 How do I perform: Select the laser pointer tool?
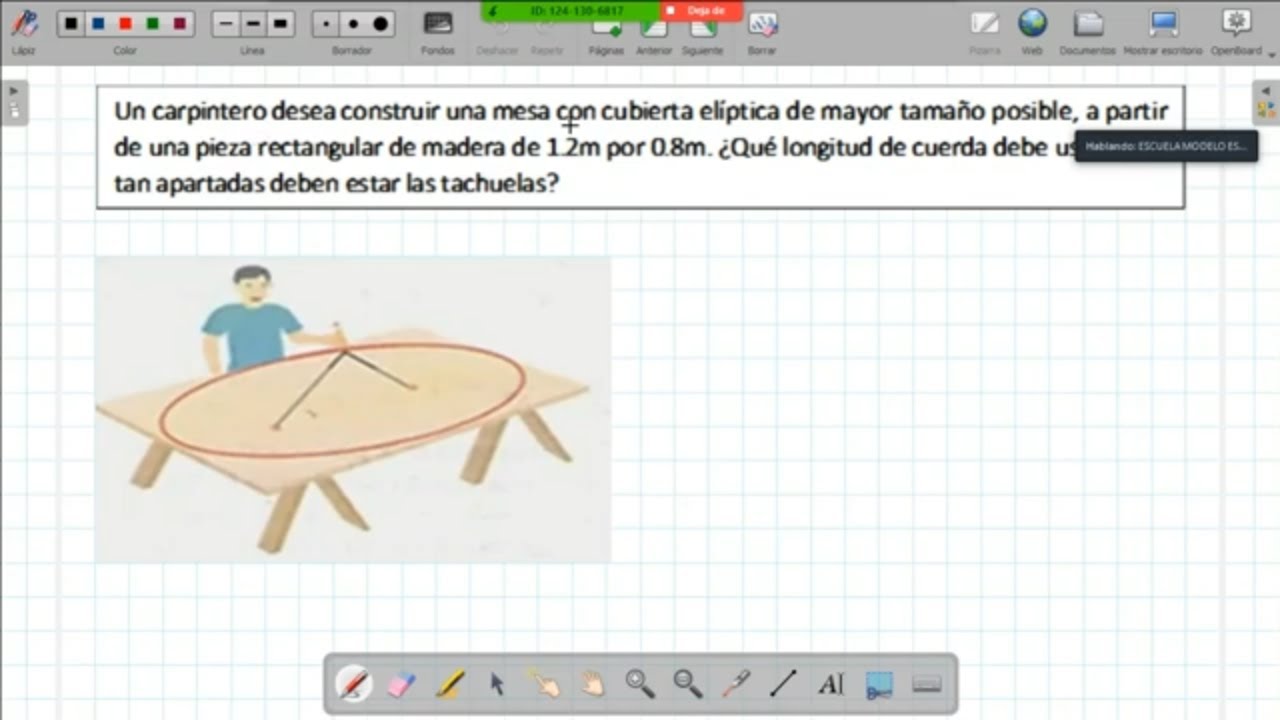736,684
